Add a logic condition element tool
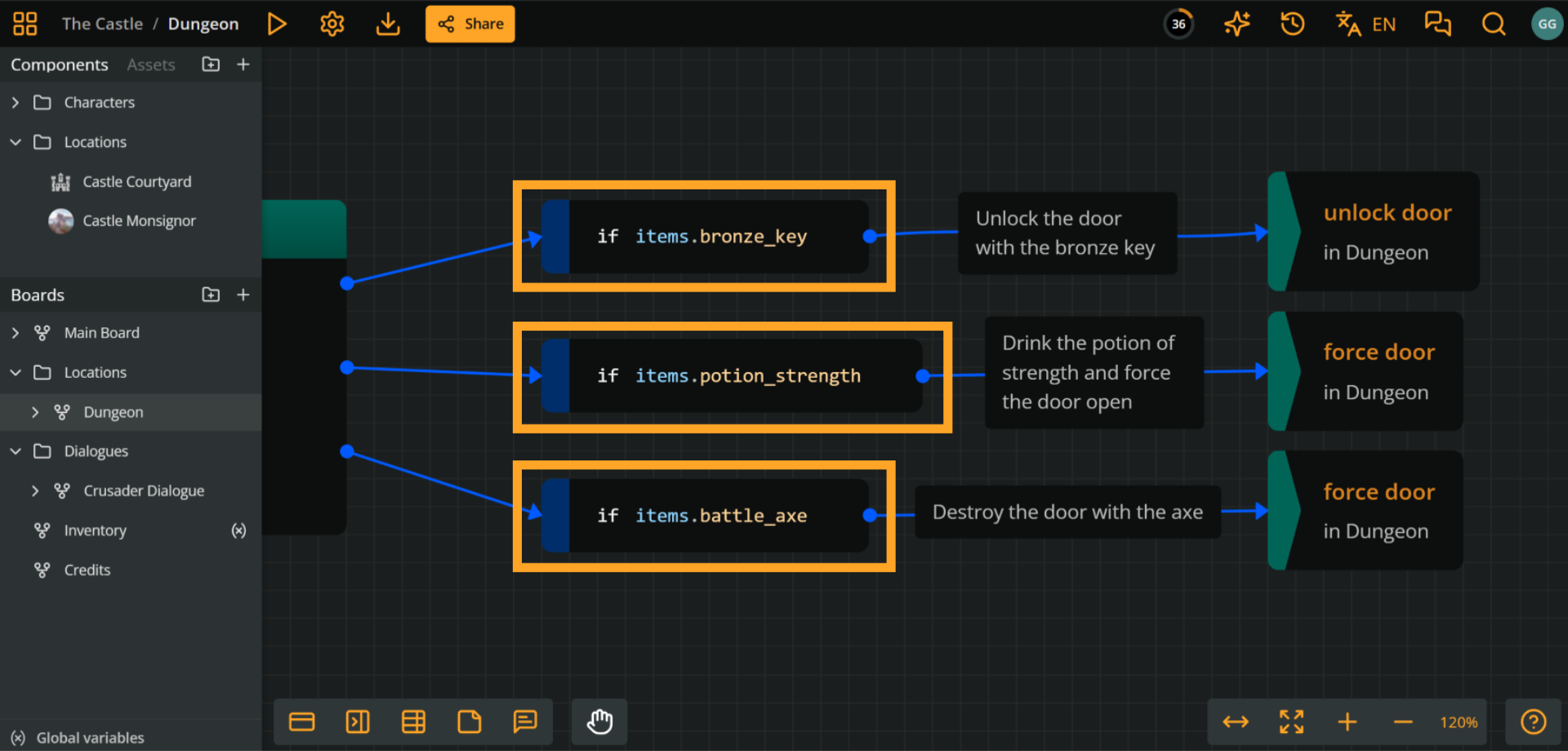 point(358,722)
